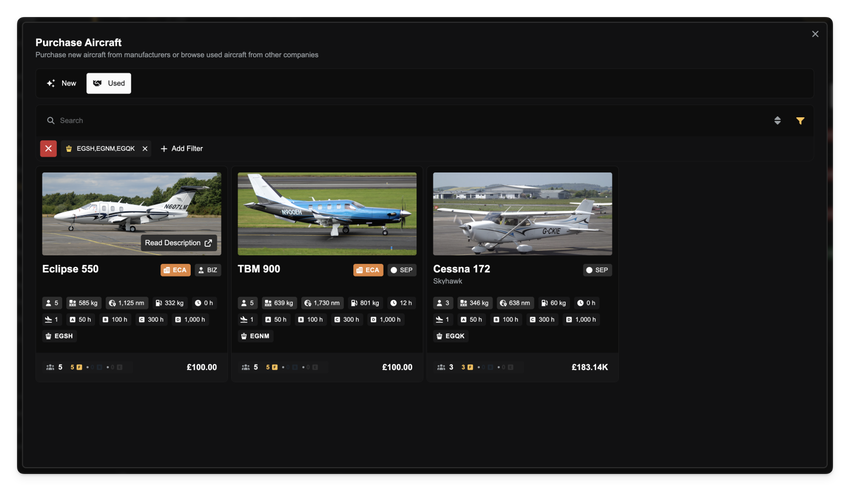
Task: Click the SEP badge on TBM 900
Action: pos(402,270)
